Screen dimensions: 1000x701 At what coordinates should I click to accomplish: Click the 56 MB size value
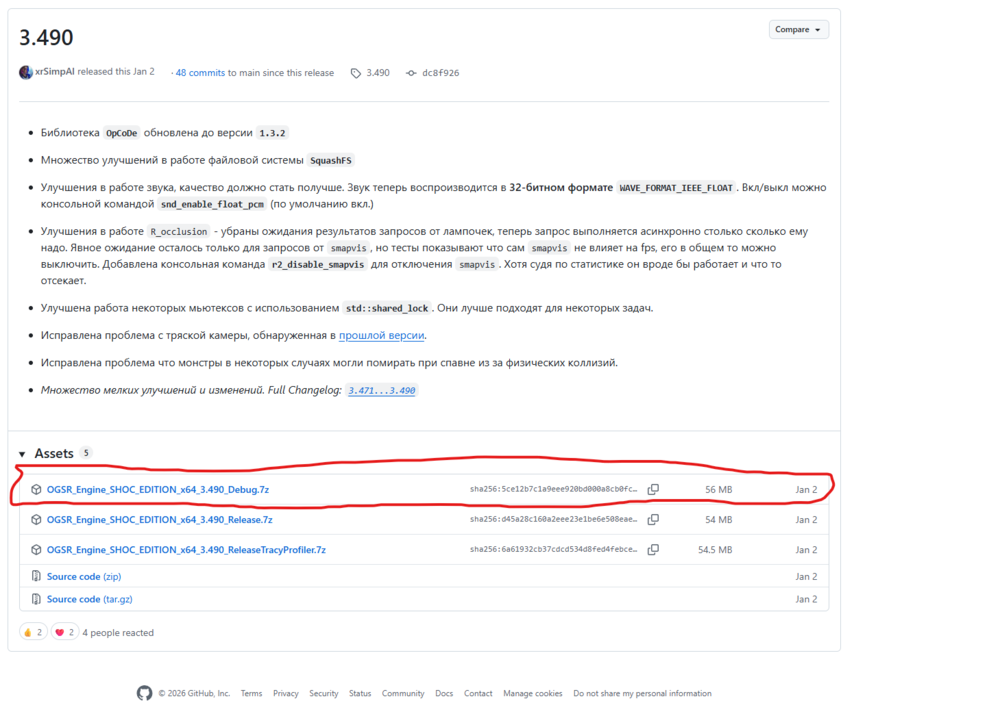point(719,490)
